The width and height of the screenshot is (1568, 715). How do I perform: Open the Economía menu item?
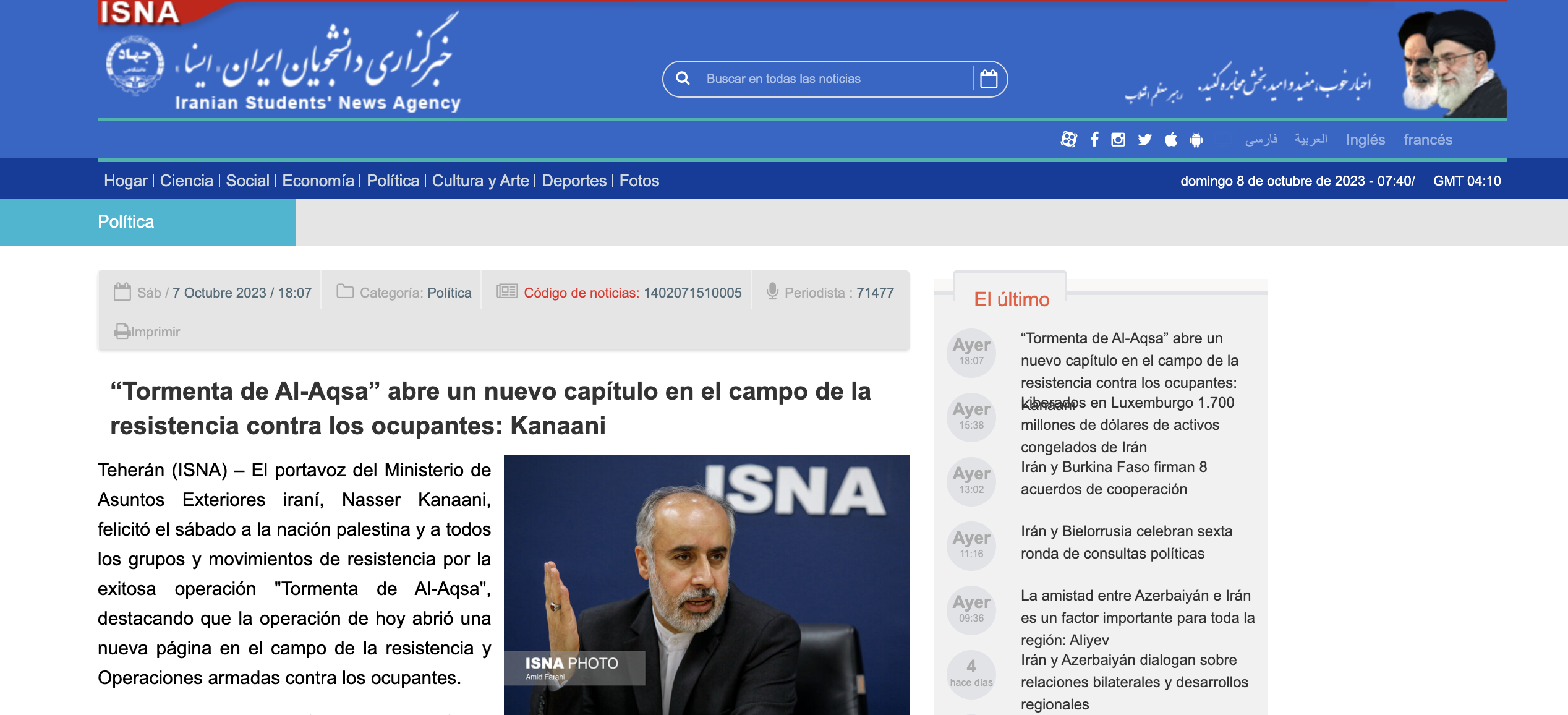318,181
